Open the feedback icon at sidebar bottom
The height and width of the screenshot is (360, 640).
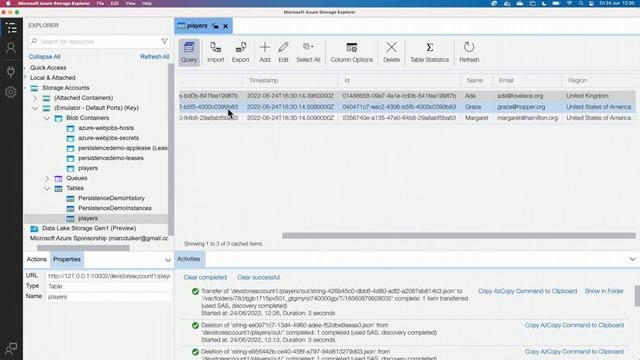[x=11, y=349]
